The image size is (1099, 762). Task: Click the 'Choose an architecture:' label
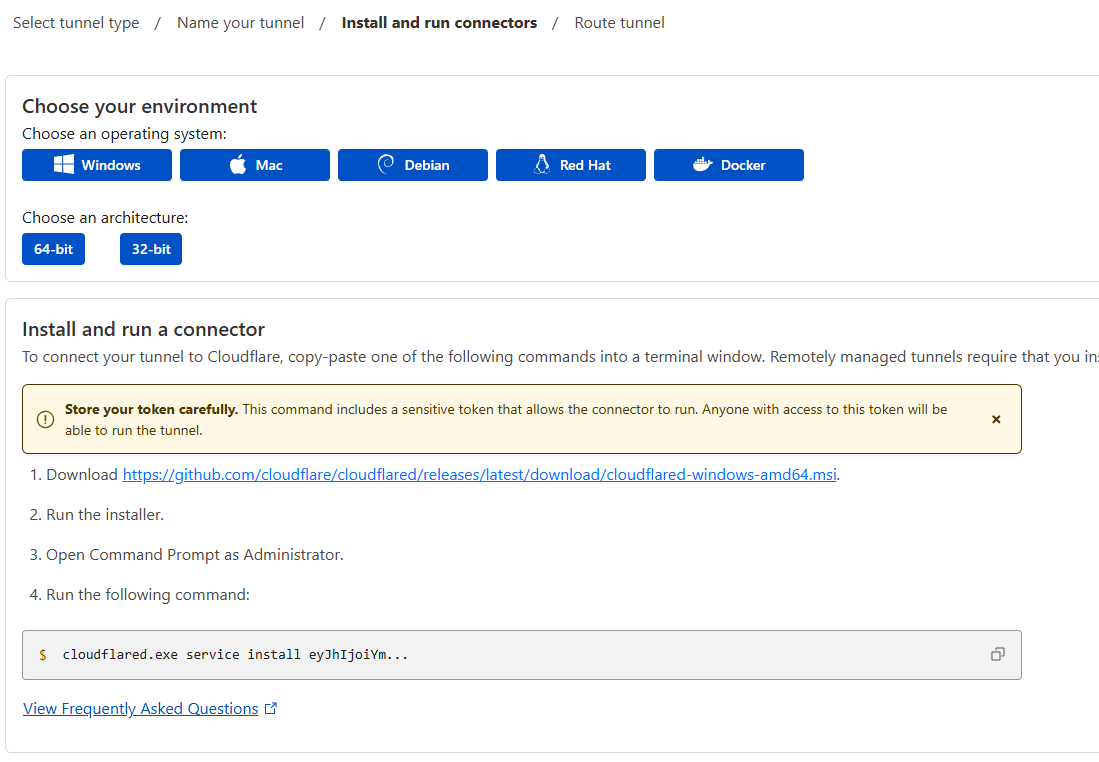pyautogui.click(x=105, y=217)
